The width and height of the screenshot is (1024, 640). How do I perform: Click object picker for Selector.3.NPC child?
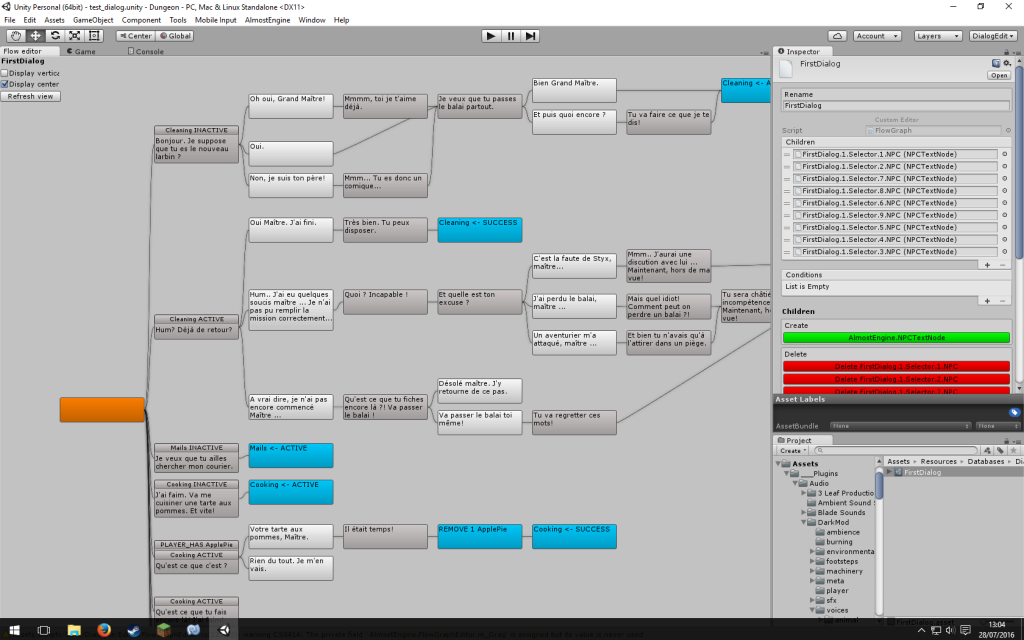tap(1004, 252)
